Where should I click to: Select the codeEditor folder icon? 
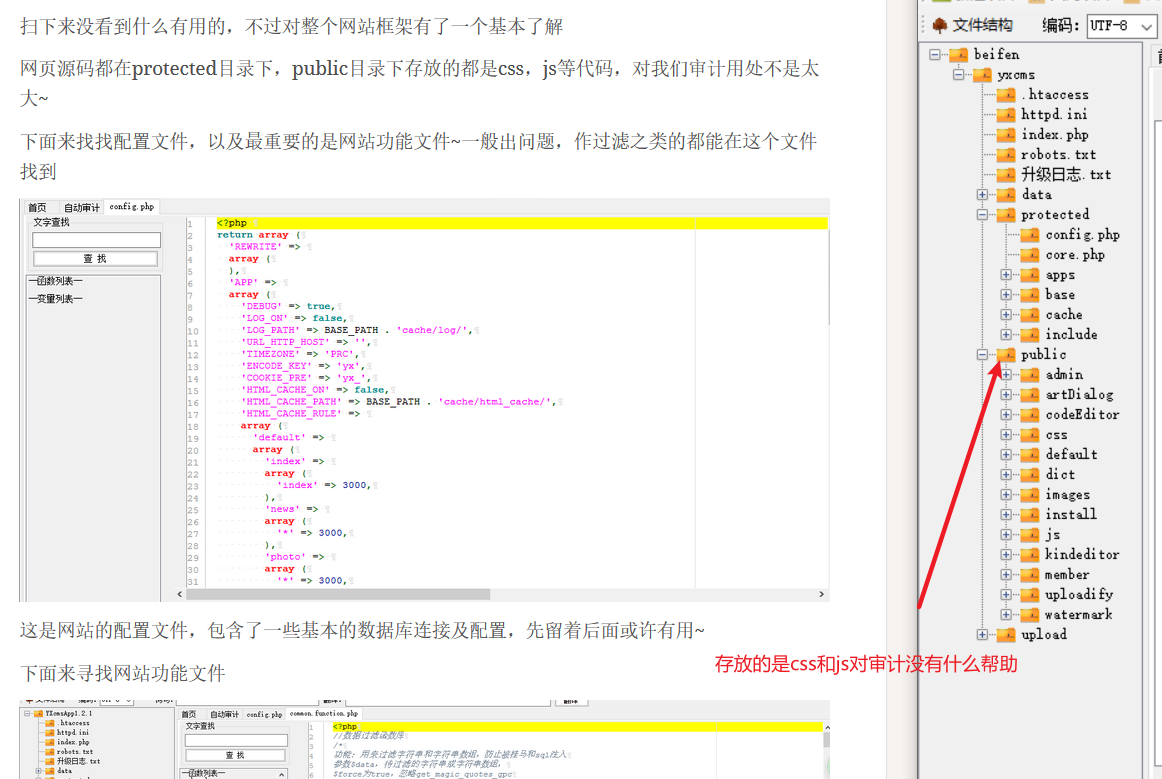tap(1029, 415)
